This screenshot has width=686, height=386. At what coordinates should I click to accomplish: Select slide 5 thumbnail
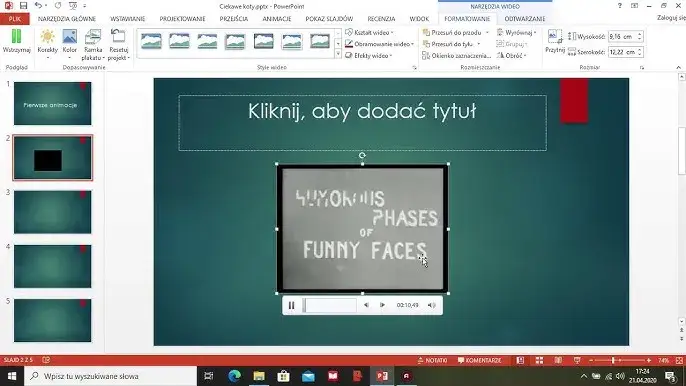click(52, 320)
